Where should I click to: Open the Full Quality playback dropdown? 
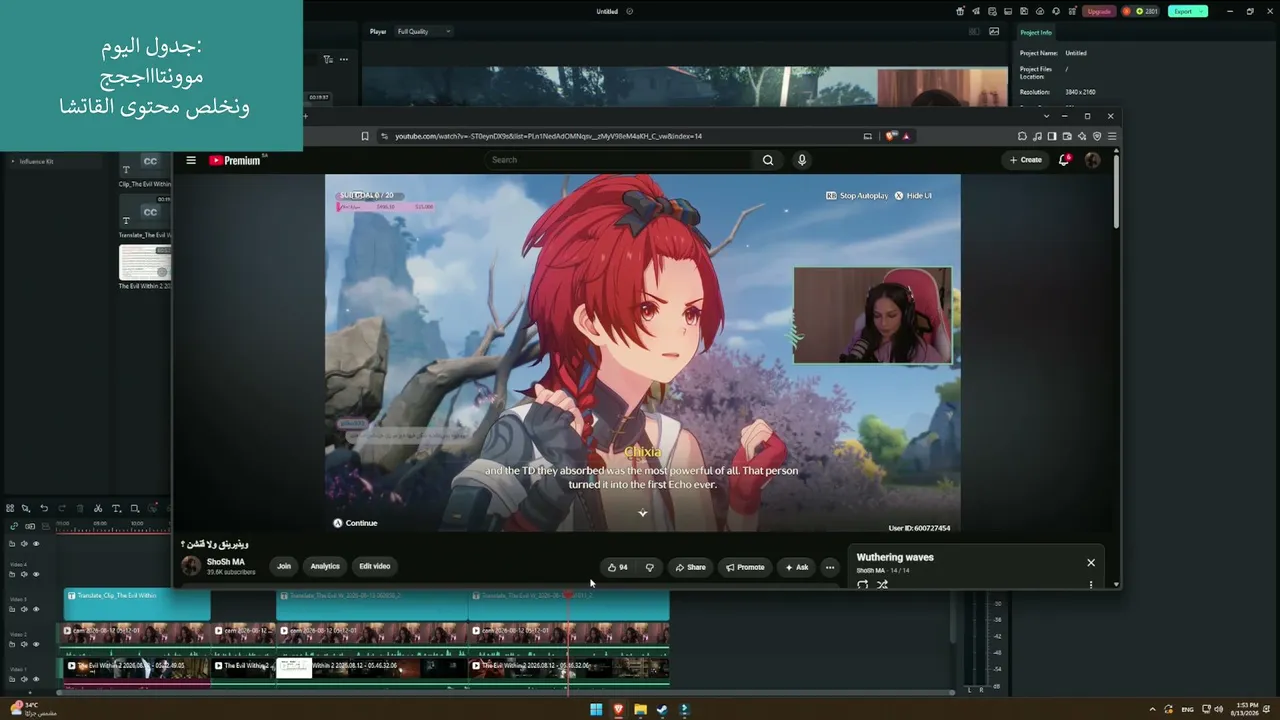click(x=424, y=31)
